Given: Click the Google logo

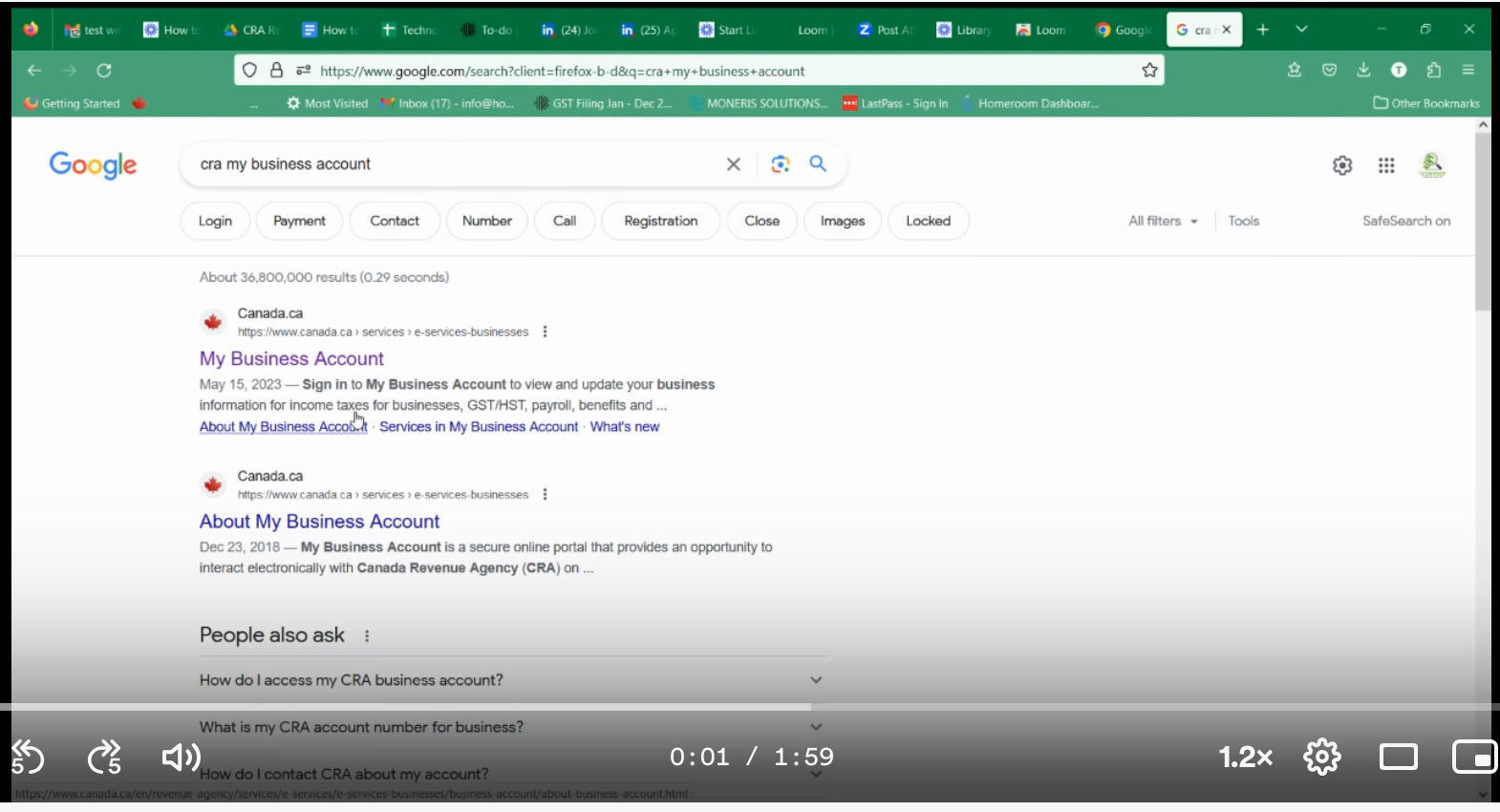Looking at the screenshot, I should [93, 165].
